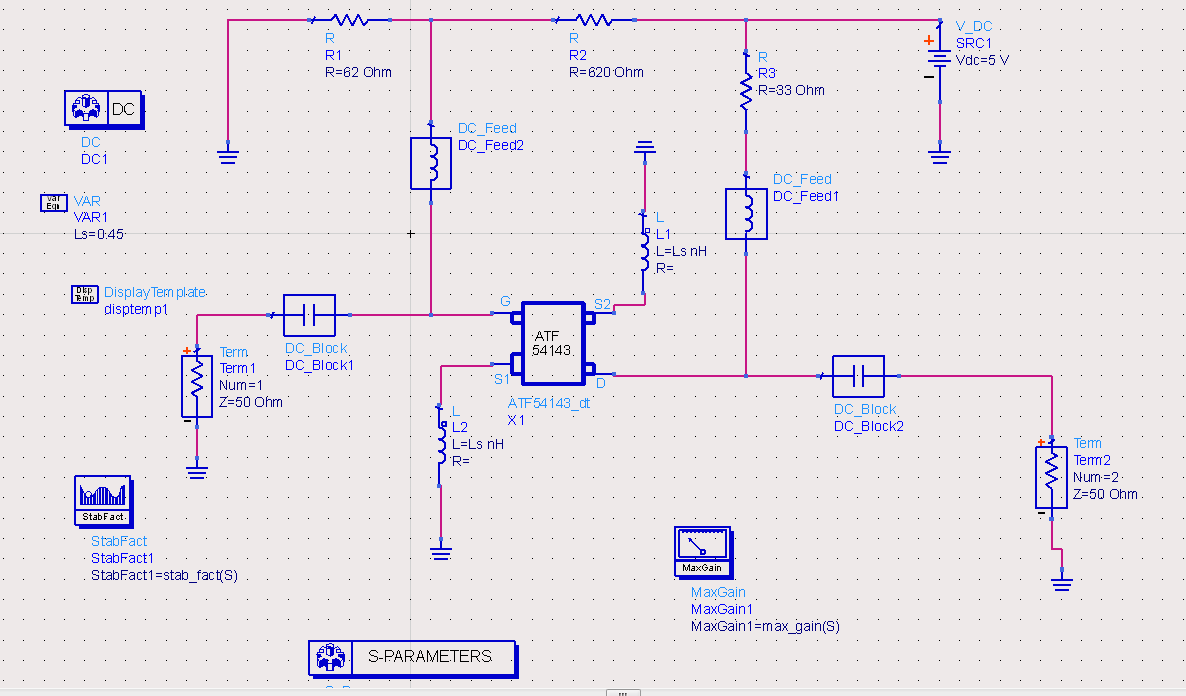Screen dimensions: 1186x696
Task: Select the R2 resistor symbol
Action: (x=594, y=20)
